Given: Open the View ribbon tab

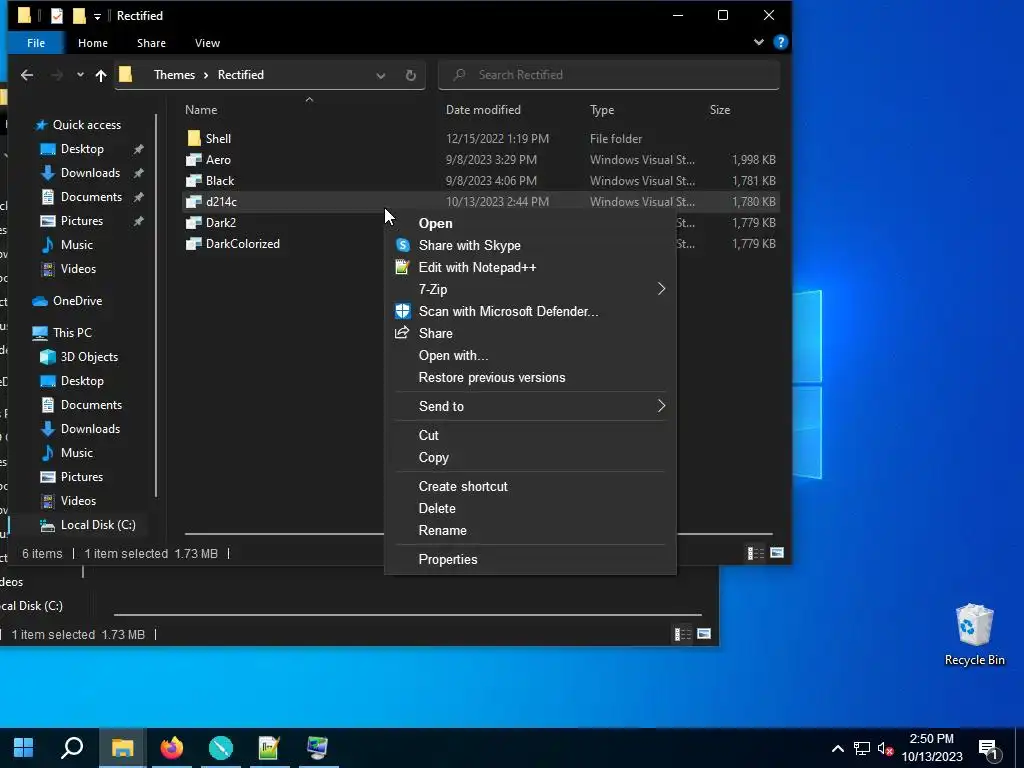Looking at the screenshot, I should coord(207,43).
